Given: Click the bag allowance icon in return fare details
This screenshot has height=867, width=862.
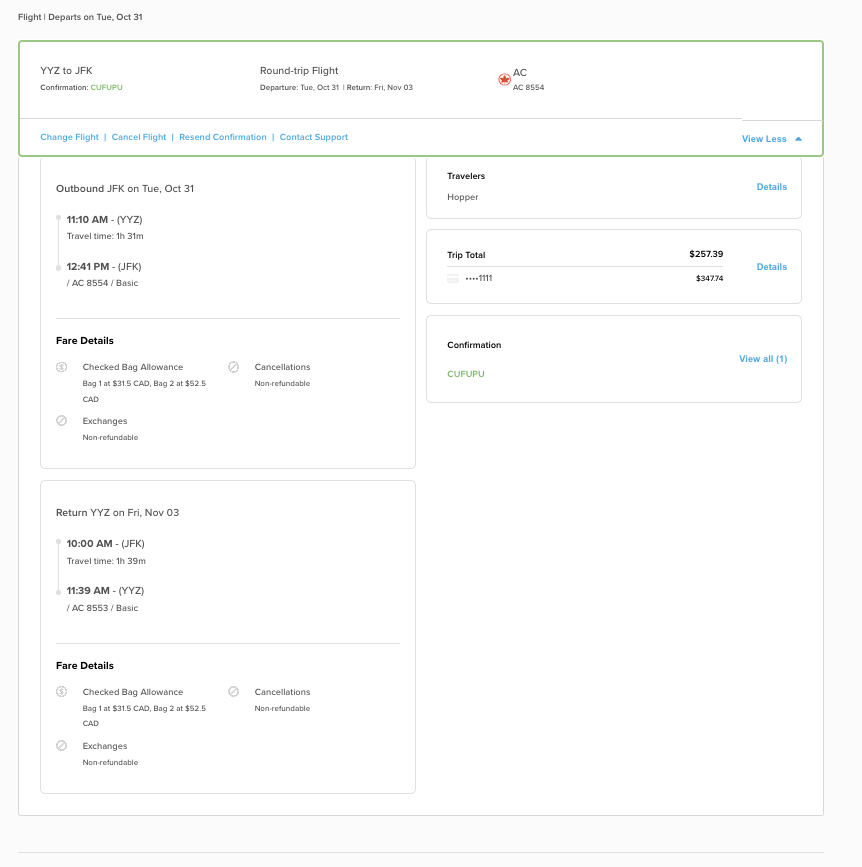Looking at the screenshot, I should tap(61, 692).
